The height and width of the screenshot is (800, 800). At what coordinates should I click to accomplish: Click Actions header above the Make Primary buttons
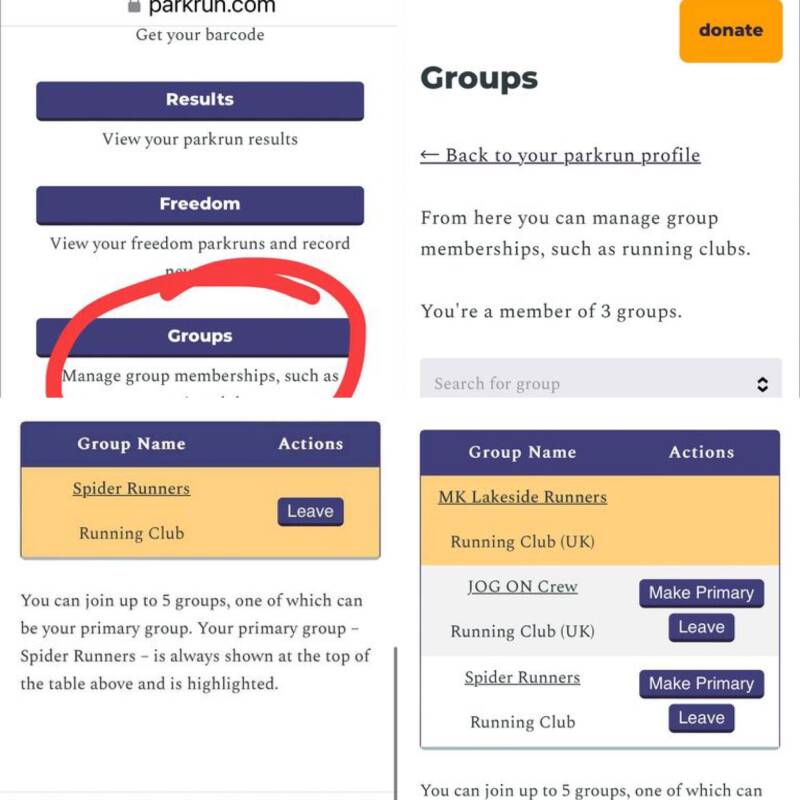coord(701,452)
